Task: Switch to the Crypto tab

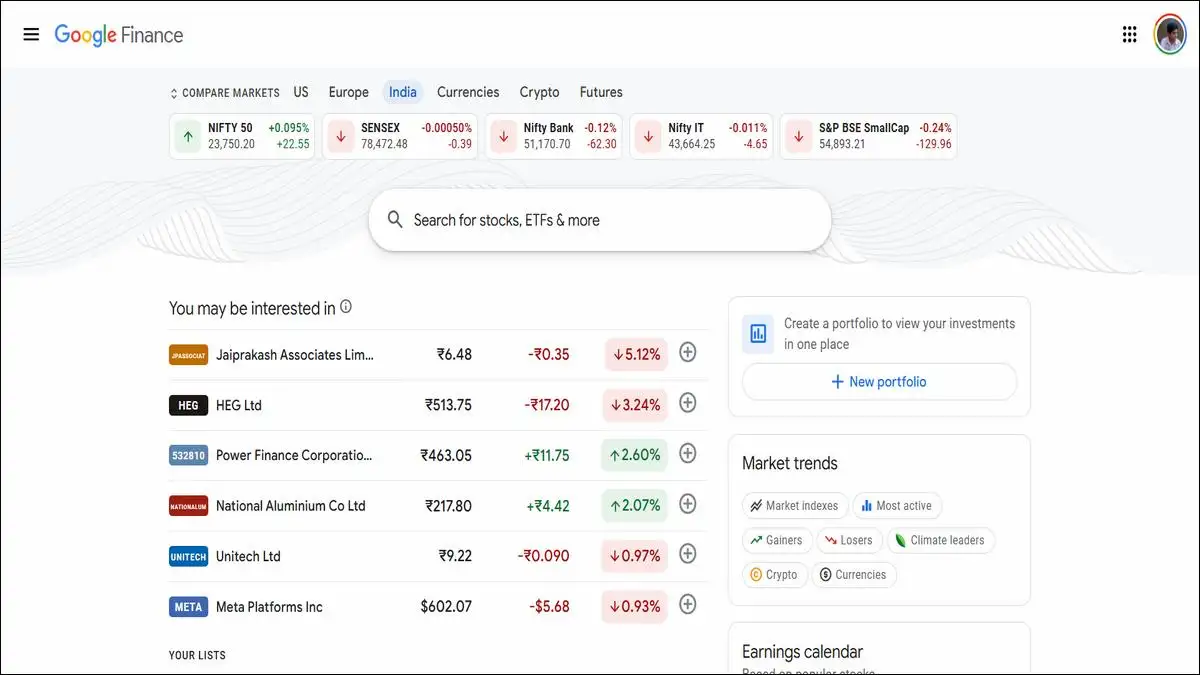Action: pyautogui.click(x=540, y=92)
